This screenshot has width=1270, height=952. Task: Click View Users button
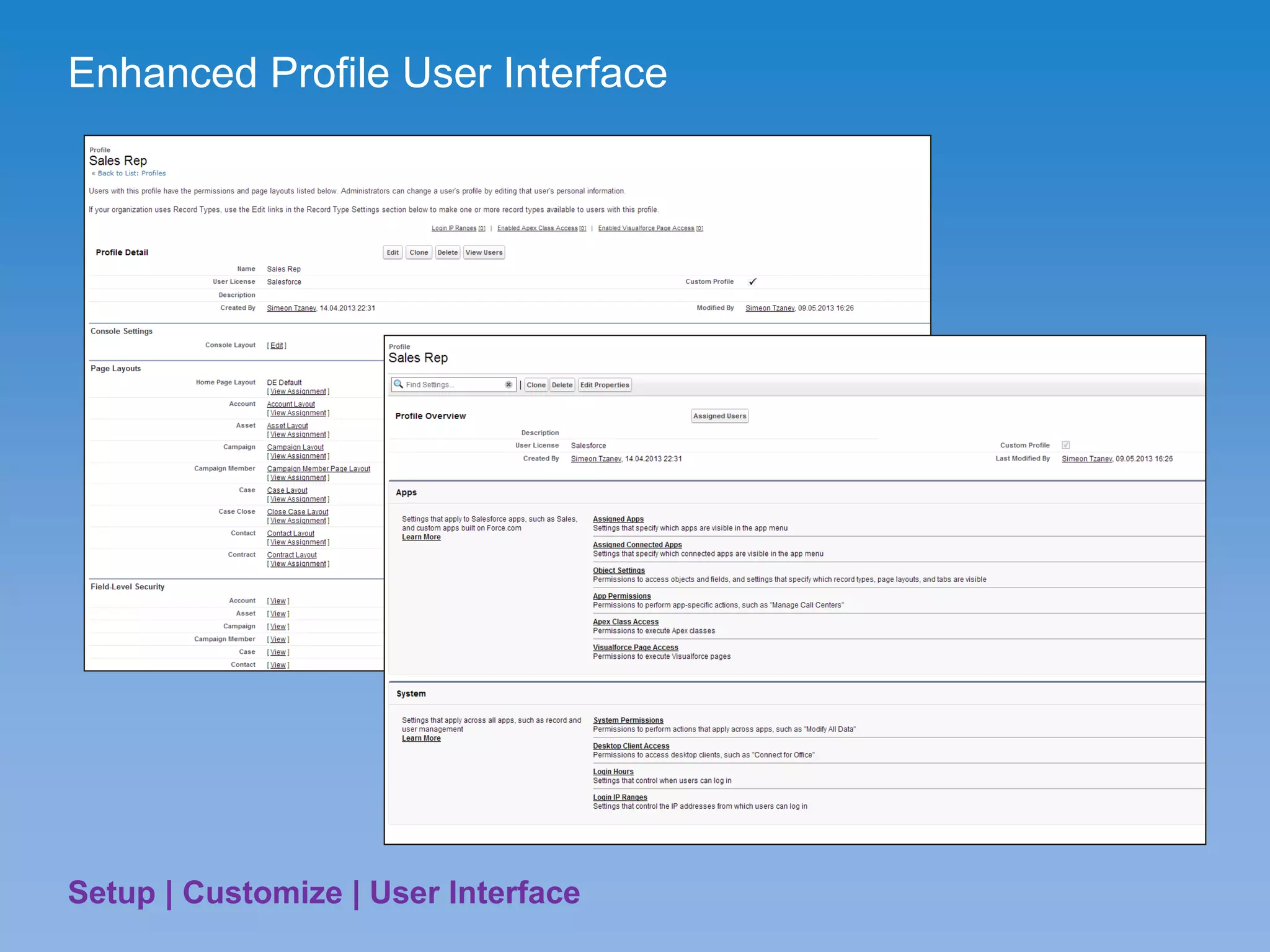(x=484, y=252)
